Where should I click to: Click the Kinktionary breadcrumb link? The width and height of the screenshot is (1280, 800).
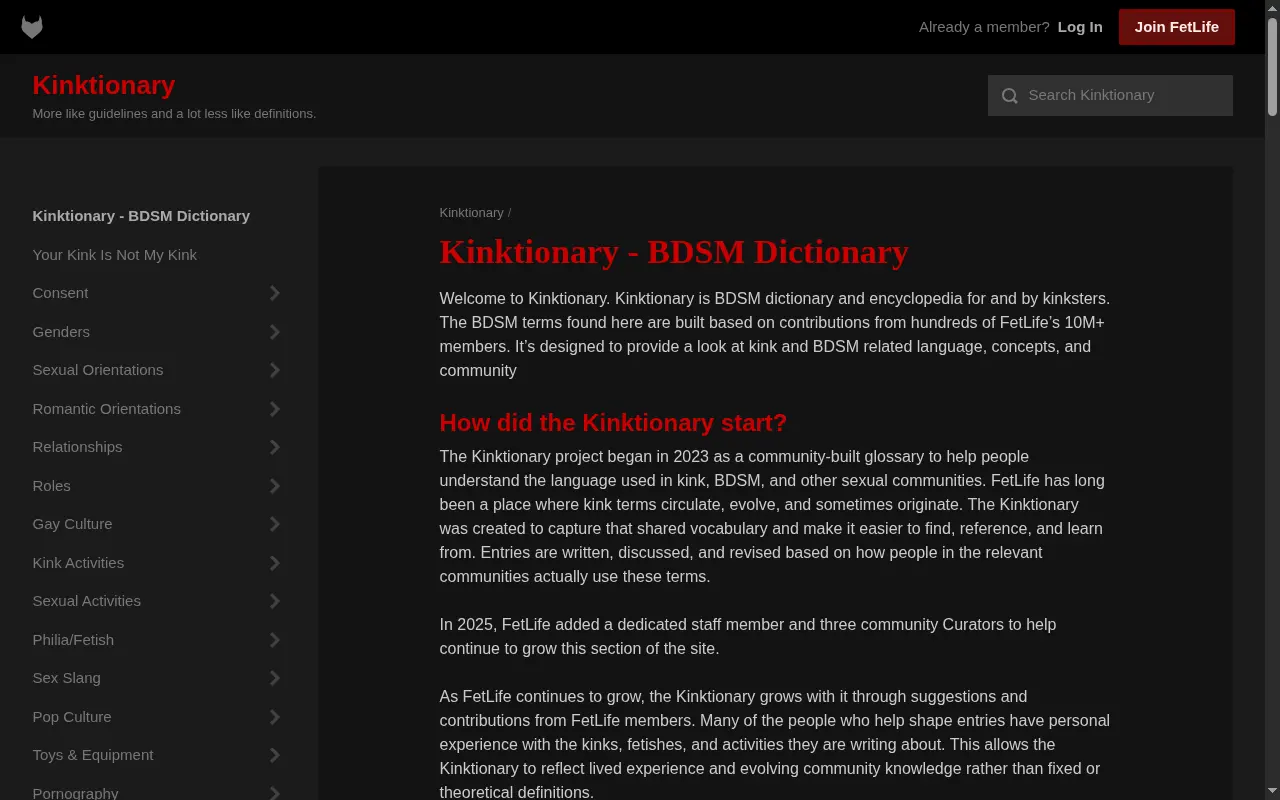(471, 213)
